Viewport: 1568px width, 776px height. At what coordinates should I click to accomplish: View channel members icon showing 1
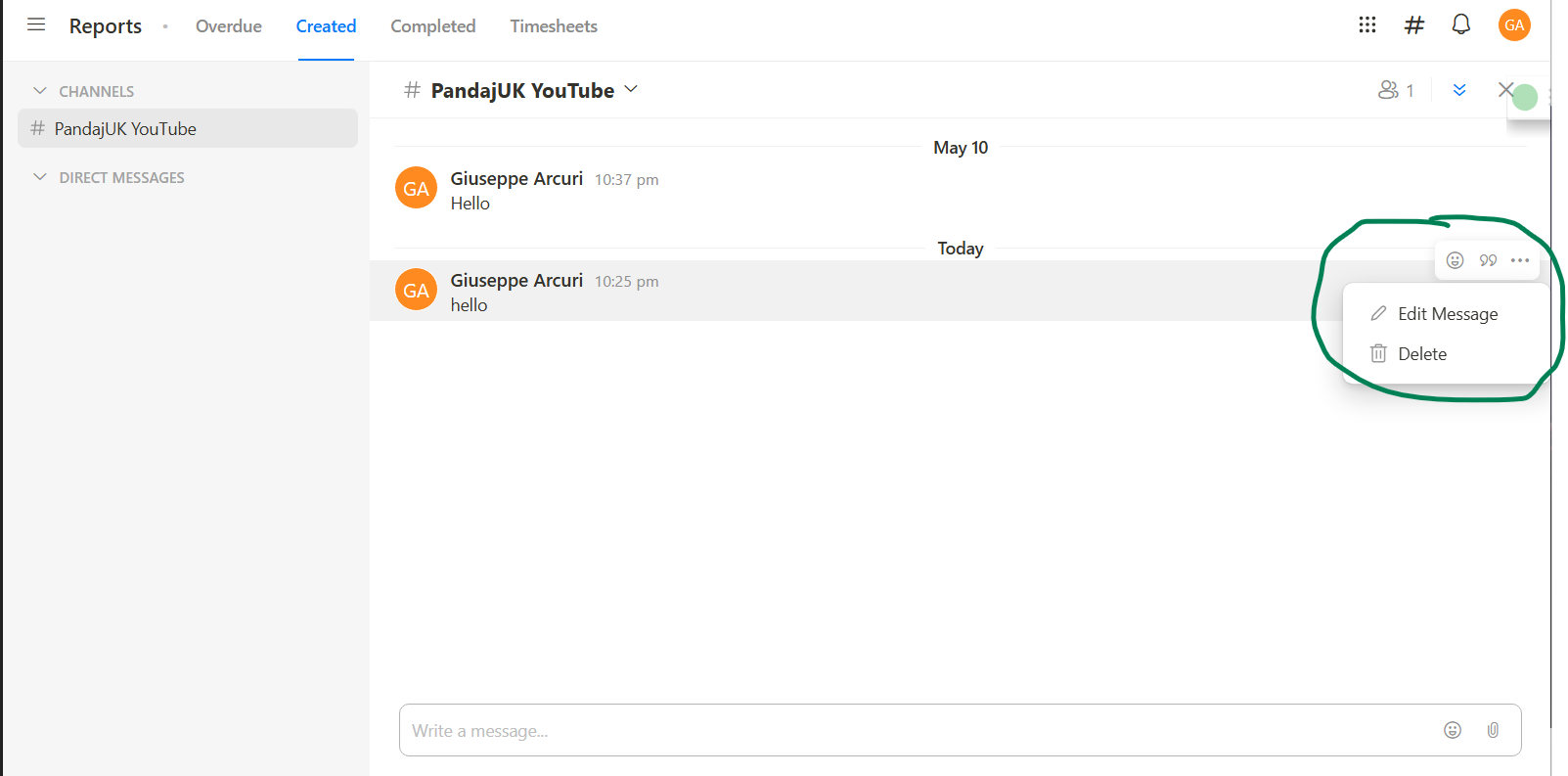[1396, 90]
